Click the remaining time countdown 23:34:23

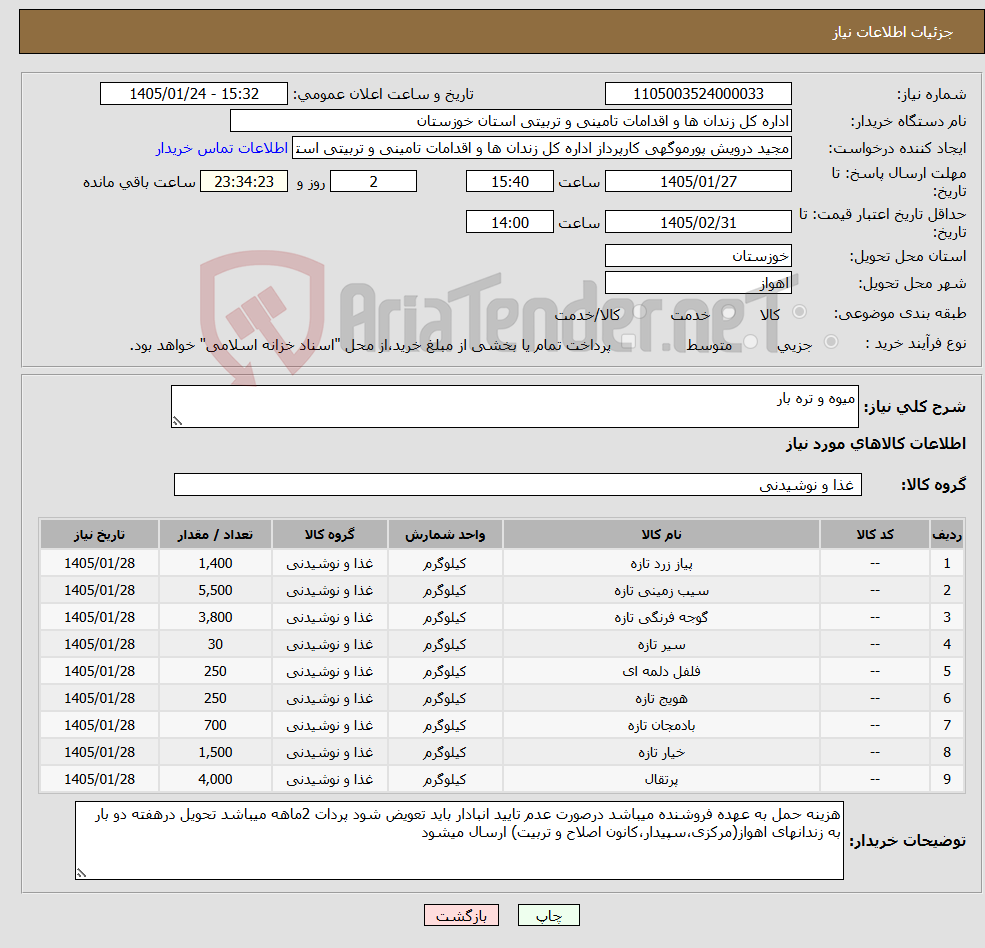[x=244, y=182]
